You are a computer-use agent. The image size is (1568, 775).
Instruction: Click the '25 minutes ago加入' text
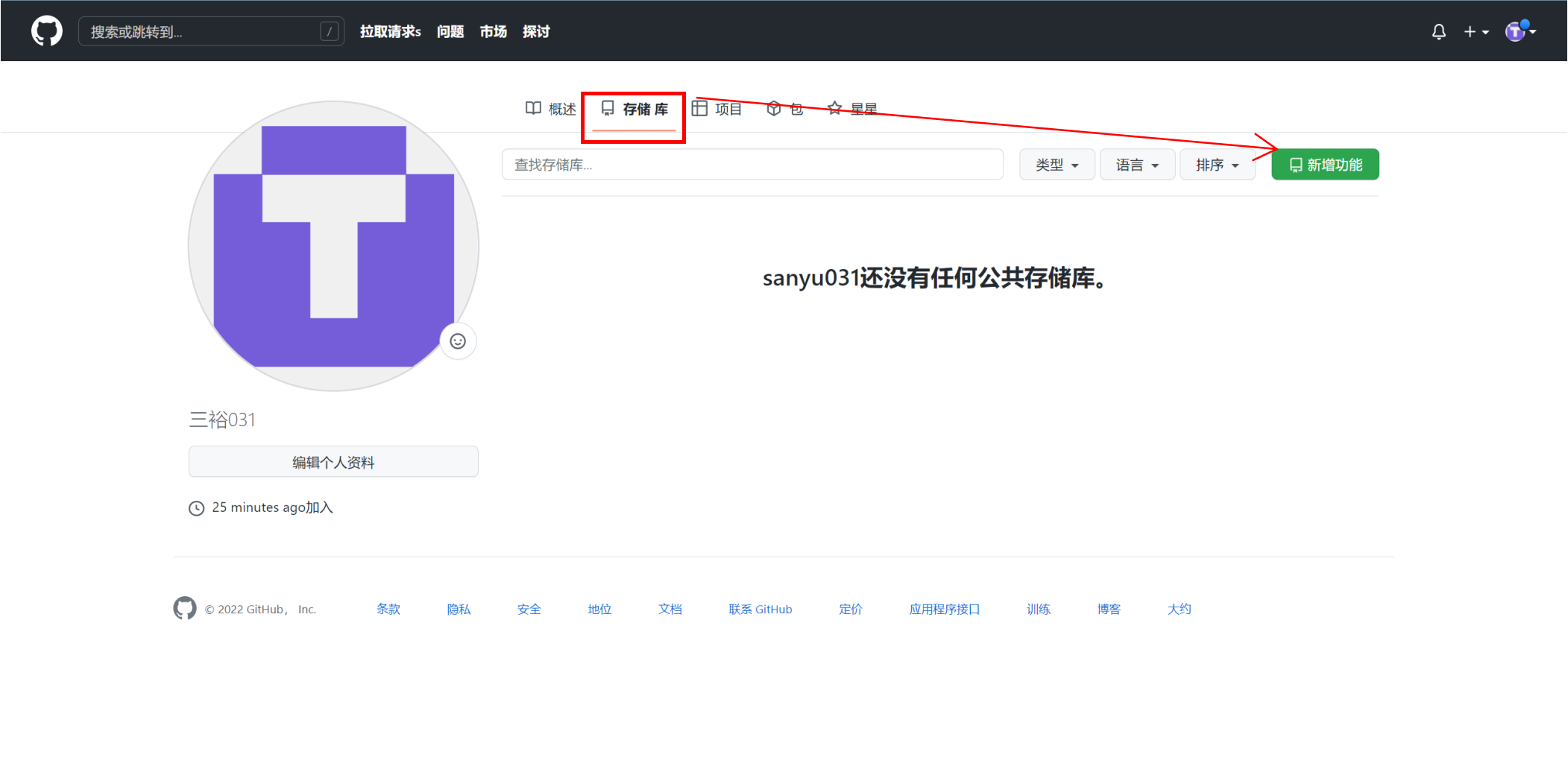272,507
